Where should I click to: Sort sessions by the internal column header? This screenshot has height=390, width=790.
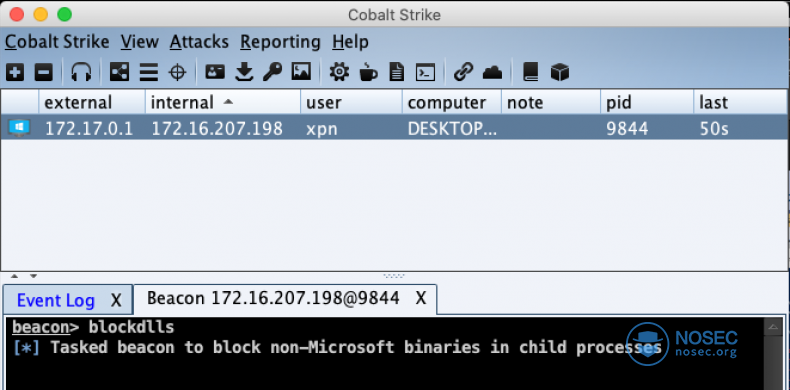click(x=223, y=102)
